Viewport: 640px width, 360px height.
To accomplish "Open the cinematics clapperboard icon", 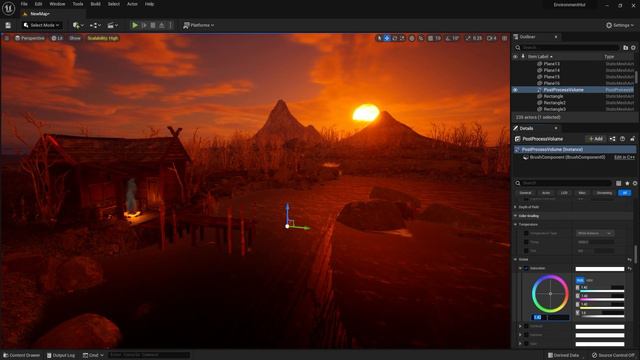I will pyautogui.click(x=112, y=25).
